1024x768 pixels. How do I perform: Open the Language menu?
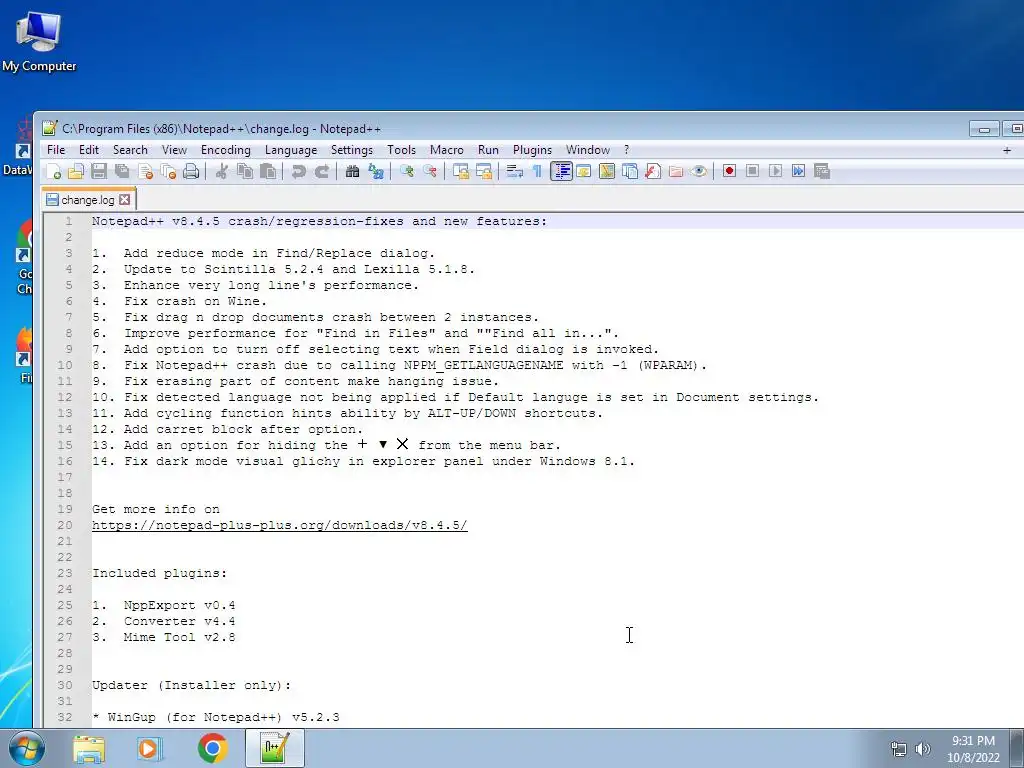click(x=291, y=150)
